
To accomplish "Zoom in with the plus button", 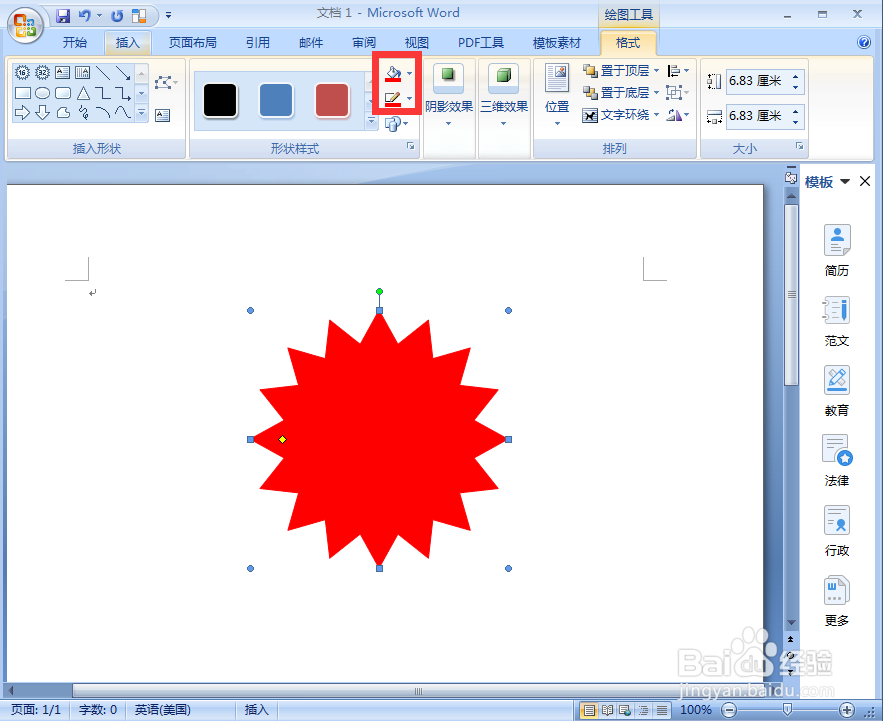I will [x=847, y=710].
